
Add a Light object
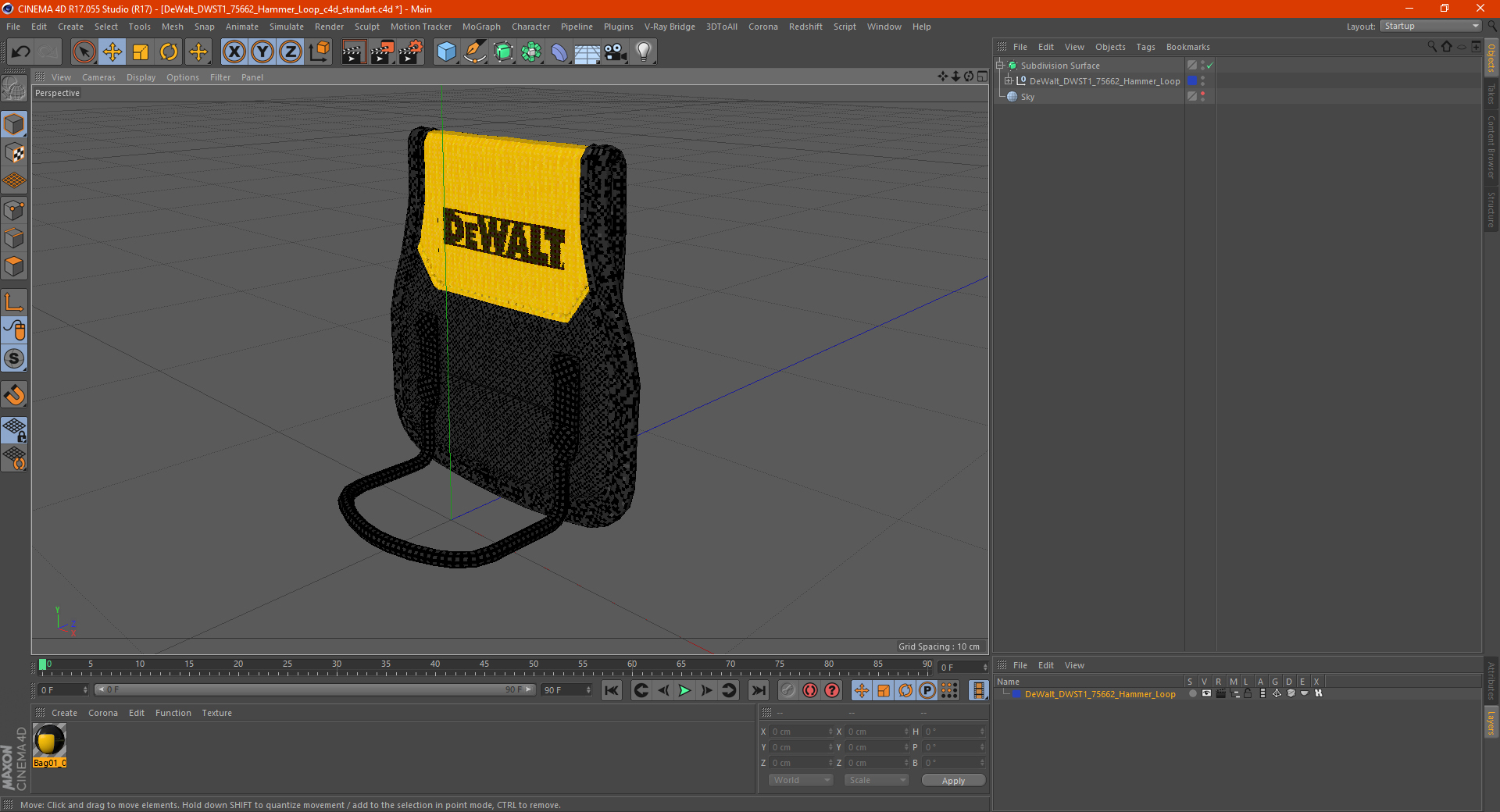(x=644, y=52)
